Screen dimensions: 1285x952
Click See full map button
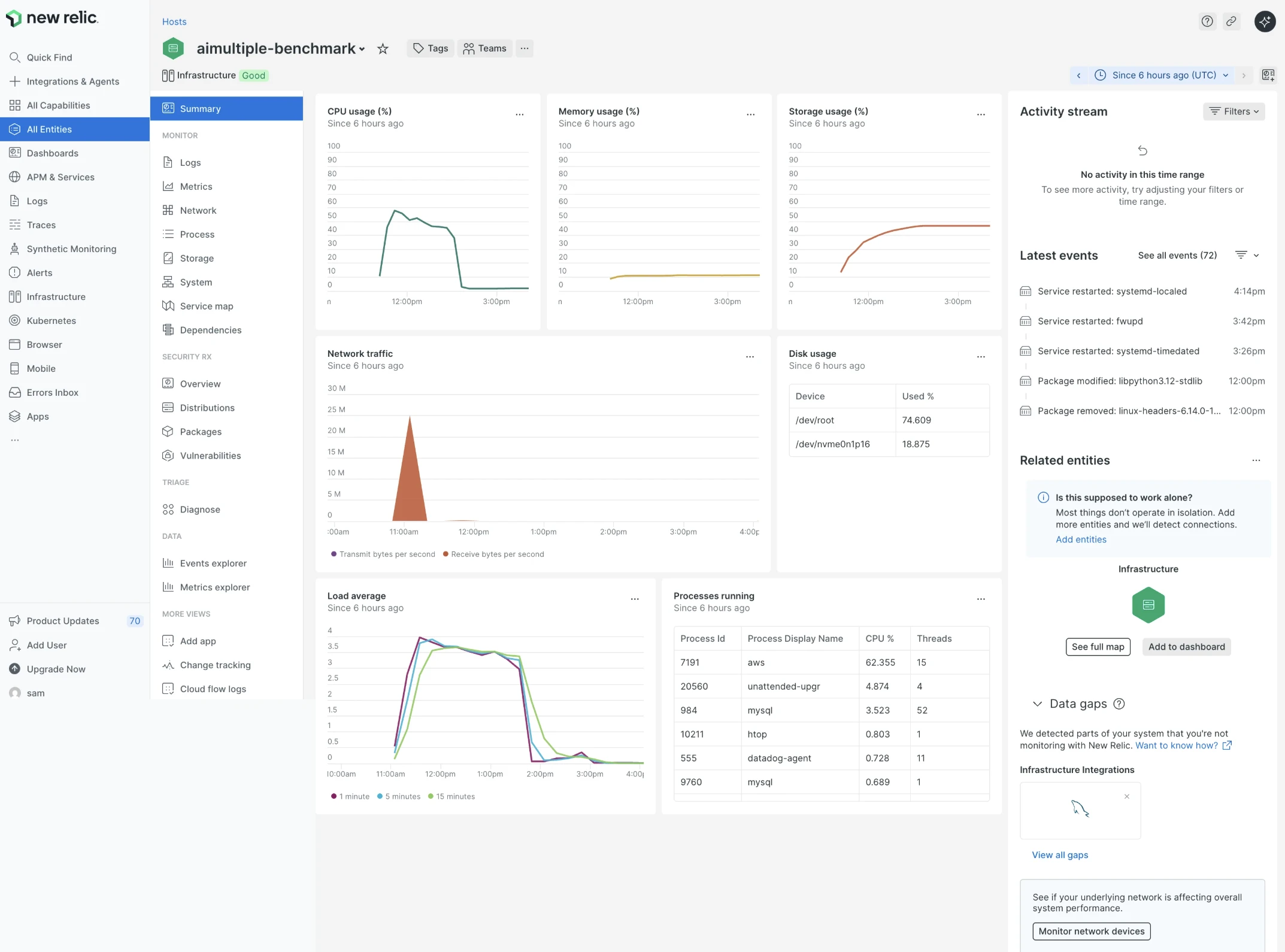1098,647
